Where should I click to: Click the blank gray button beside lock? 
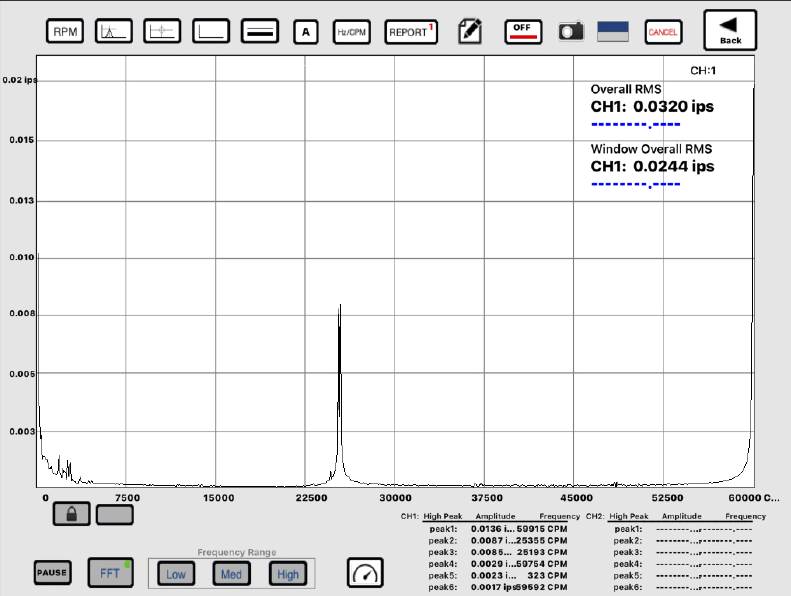115,515
